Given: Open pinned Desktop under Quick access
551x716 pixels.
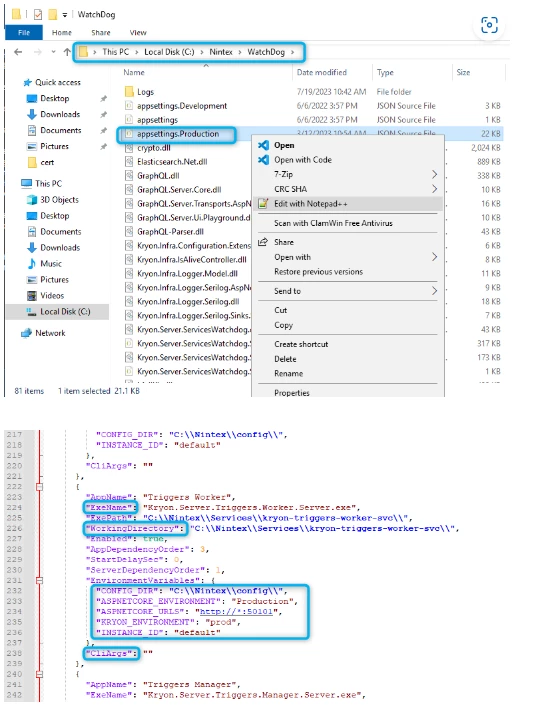Looking at the screenshot, I should [x=55, y=98].
